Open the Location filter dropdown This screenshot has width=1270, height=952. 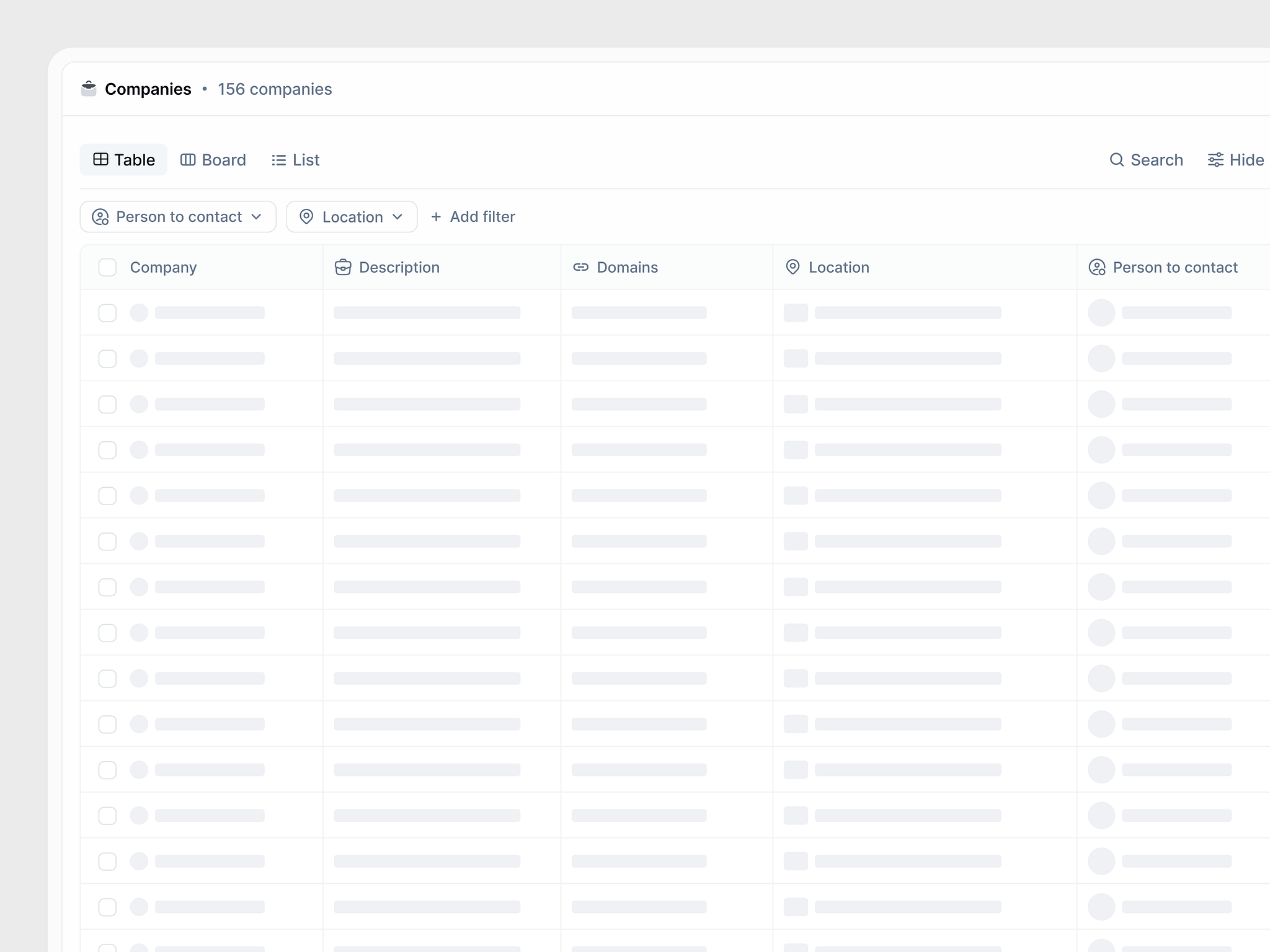(x=351, y=216)
